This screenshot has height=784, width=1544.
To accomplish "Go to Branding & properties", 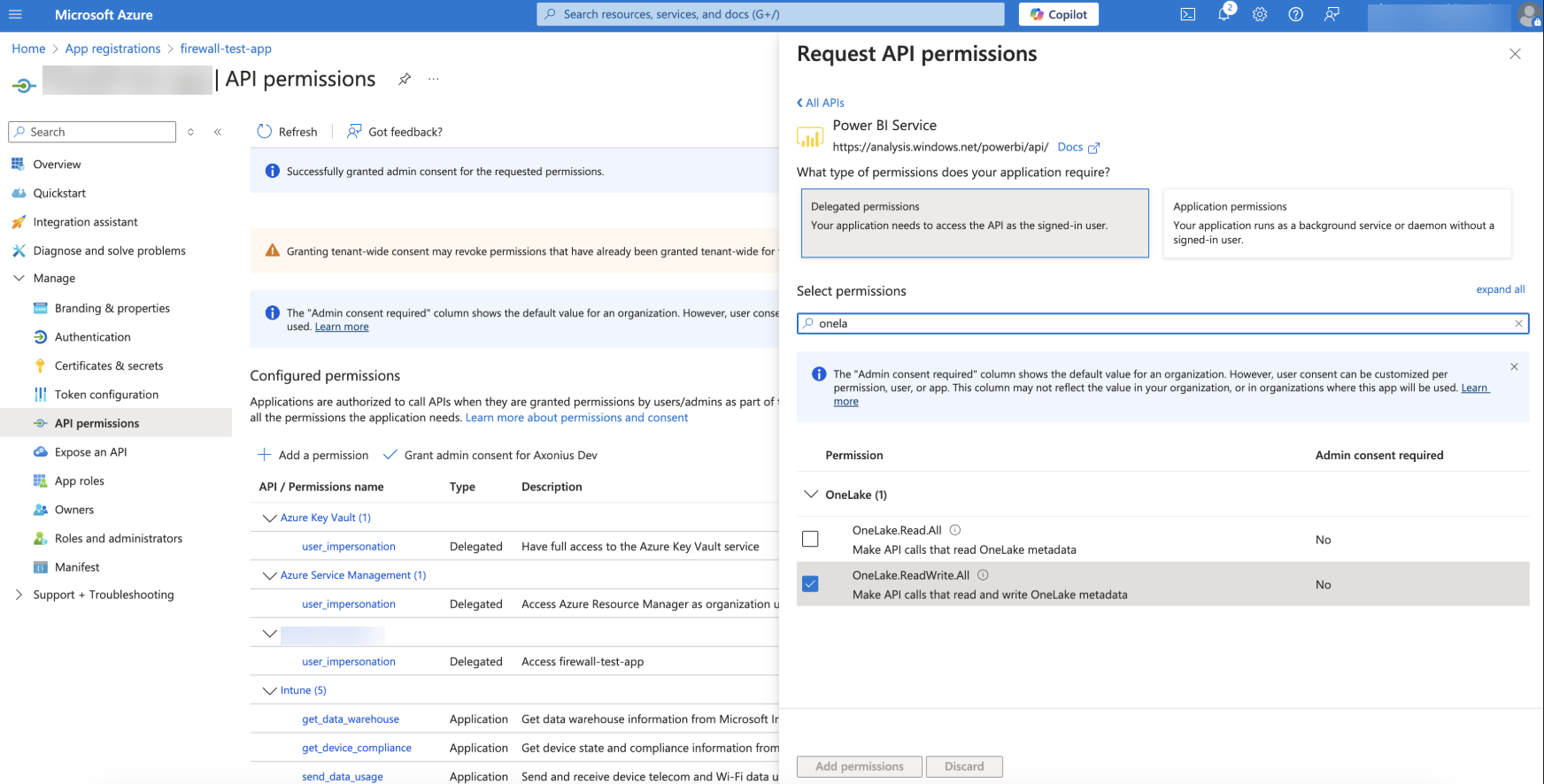I will (x=112, y=308).
